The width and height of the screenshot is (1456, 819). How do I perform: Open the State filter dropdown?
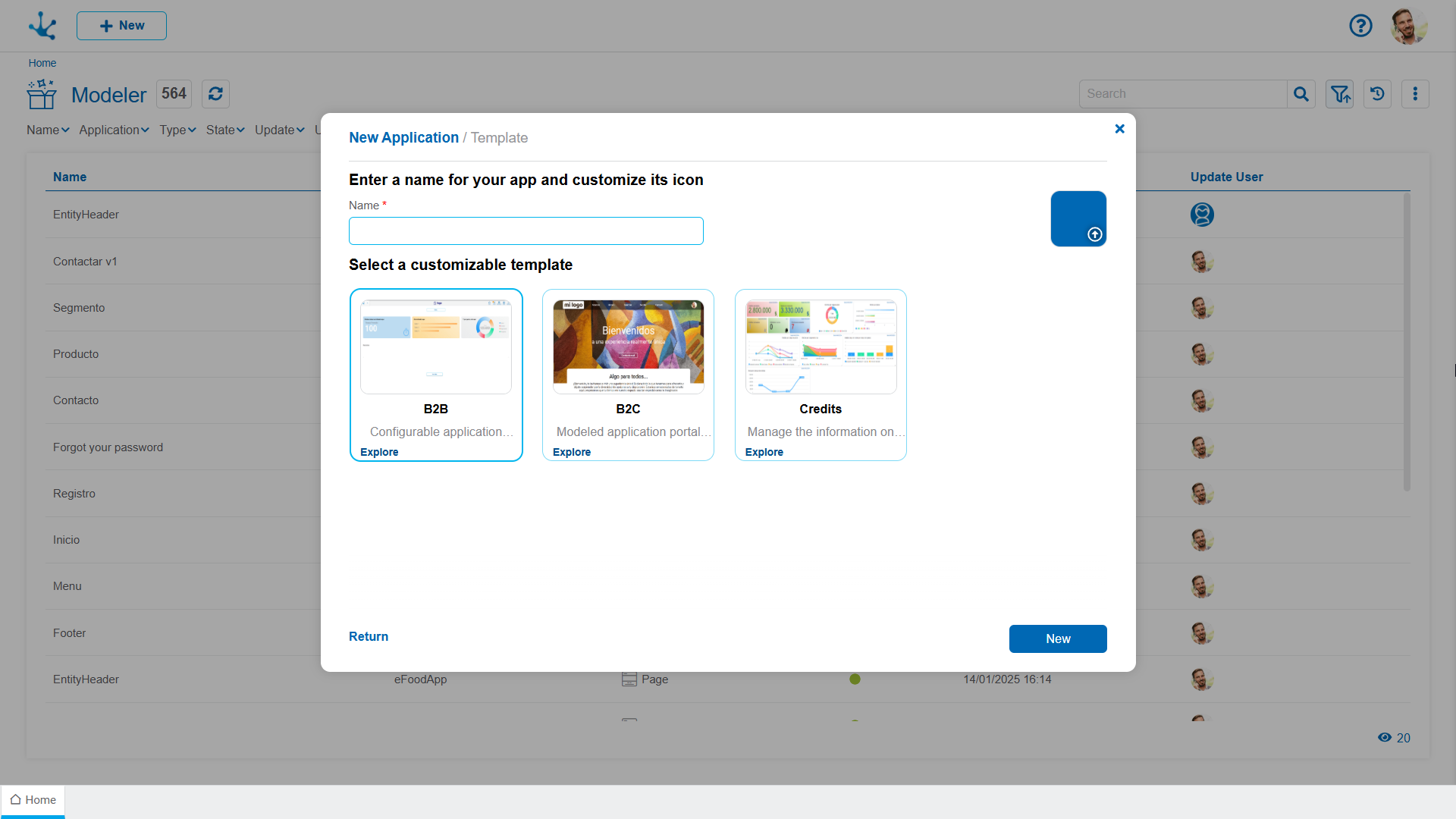(225, 130)
